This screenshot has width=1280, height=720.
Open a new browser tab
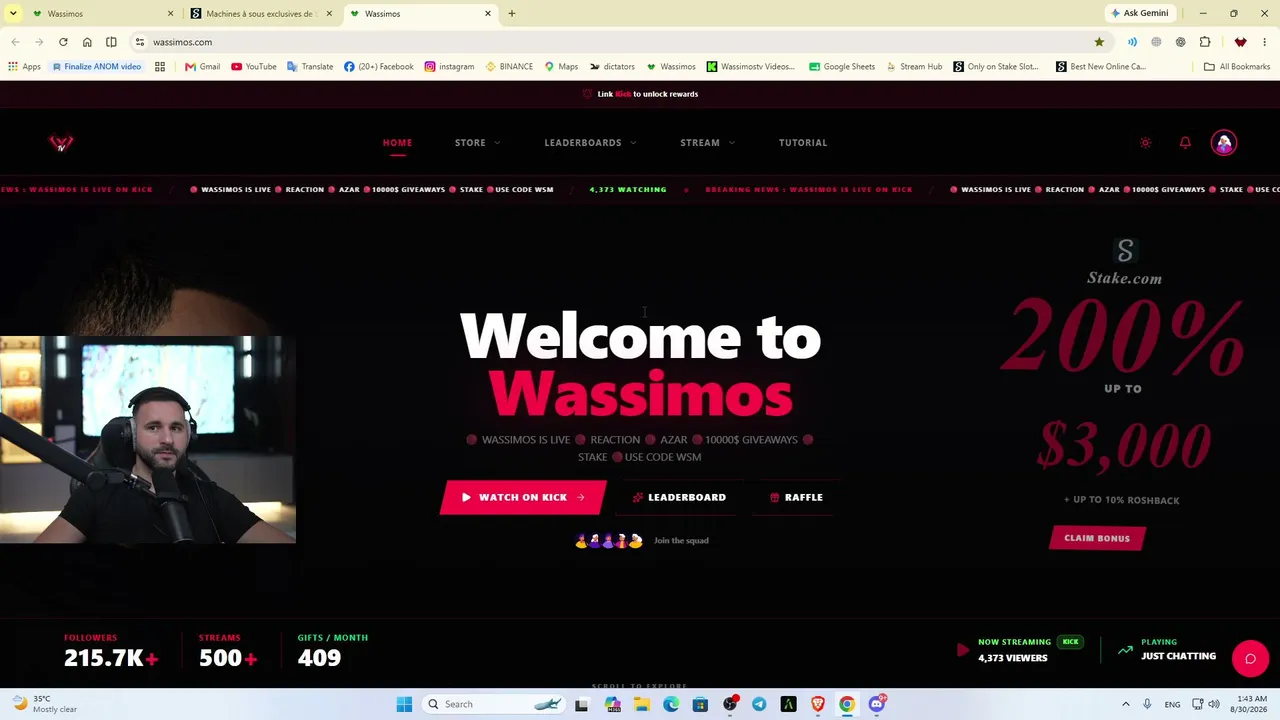pos(512,14)
